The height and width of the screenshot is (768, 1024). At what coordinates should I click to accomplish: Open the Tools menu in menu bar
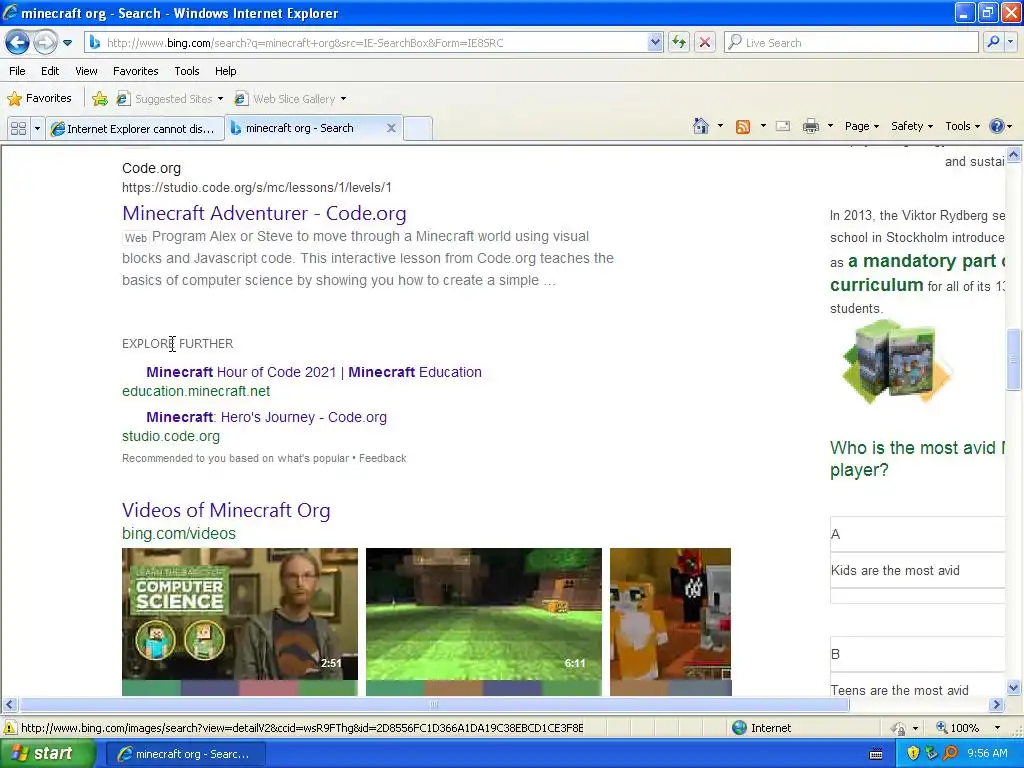[x=187, y=71]
